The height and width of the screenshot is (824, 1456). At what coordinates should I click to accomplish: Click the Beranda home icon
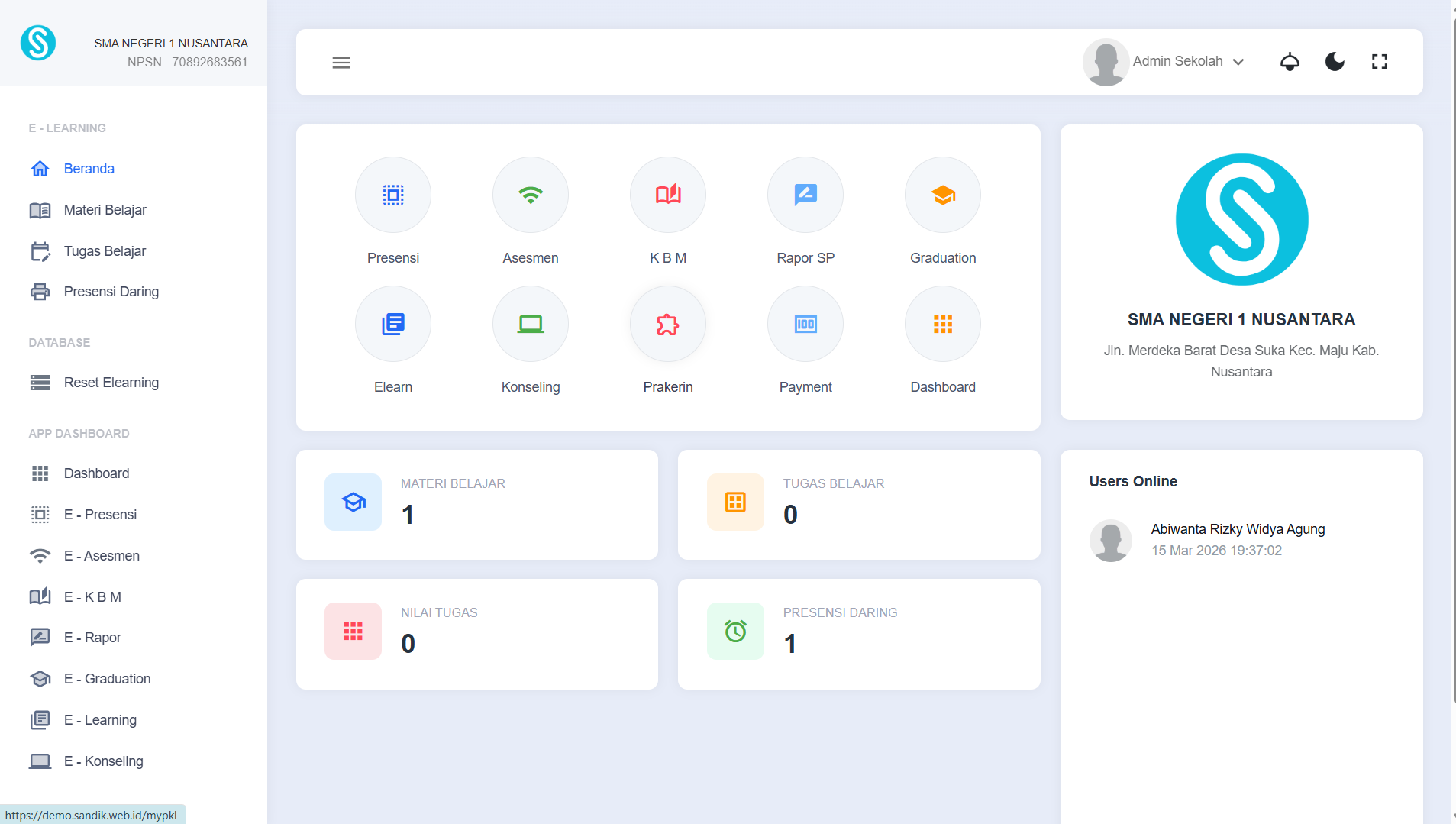tap(40, 169)
